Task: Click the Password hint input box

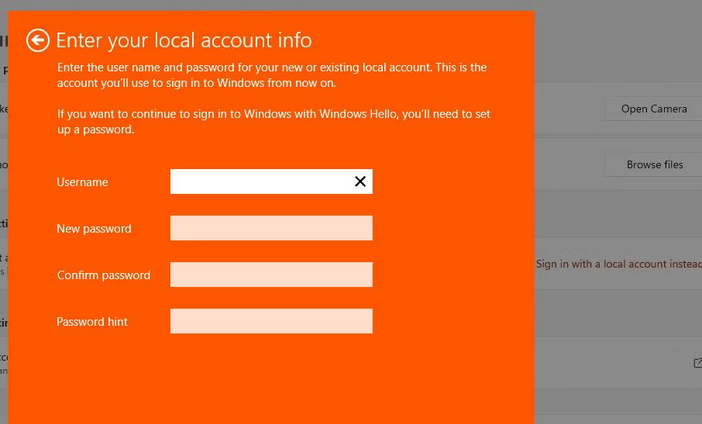Action: pos(271,321)
